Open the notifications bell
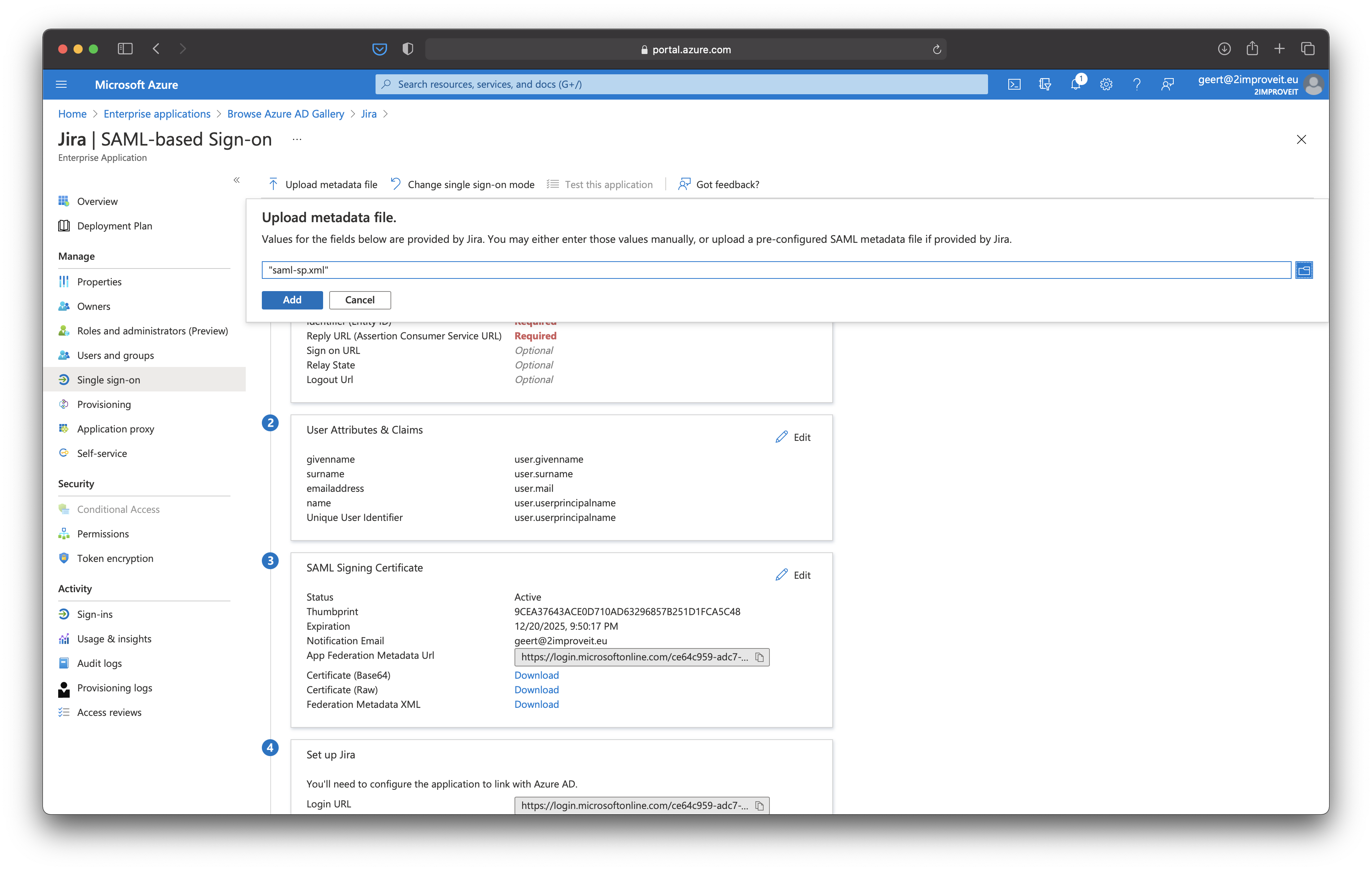 1076,84
